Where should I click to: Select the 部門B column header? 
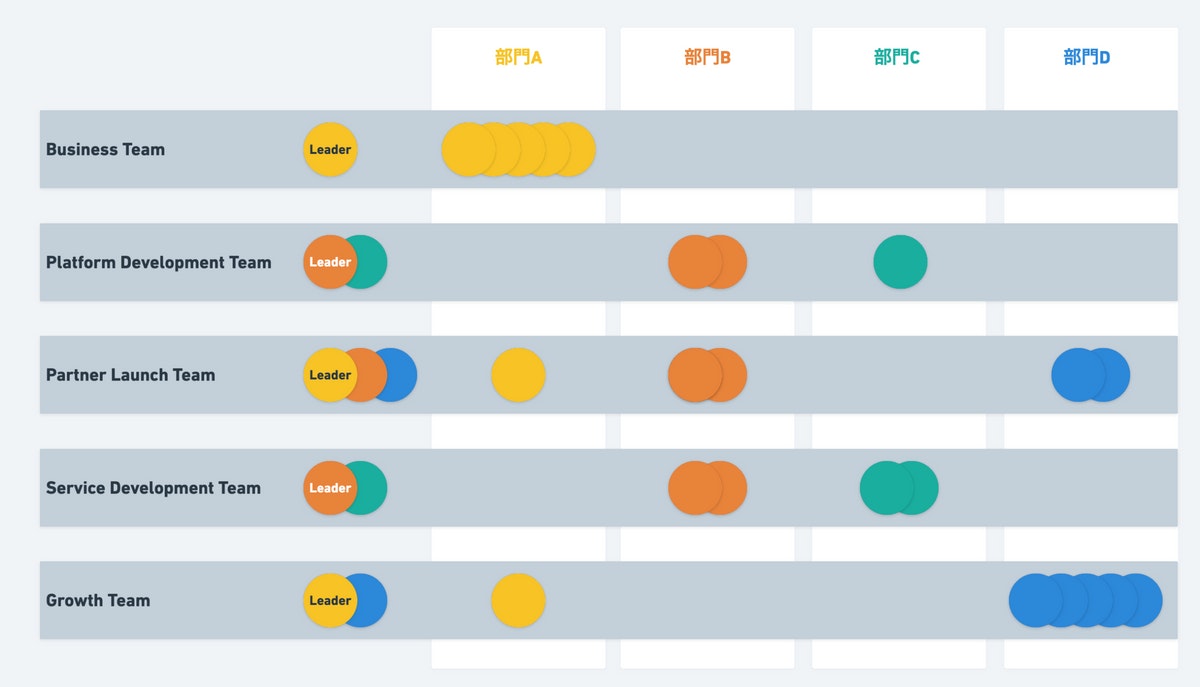707,57
